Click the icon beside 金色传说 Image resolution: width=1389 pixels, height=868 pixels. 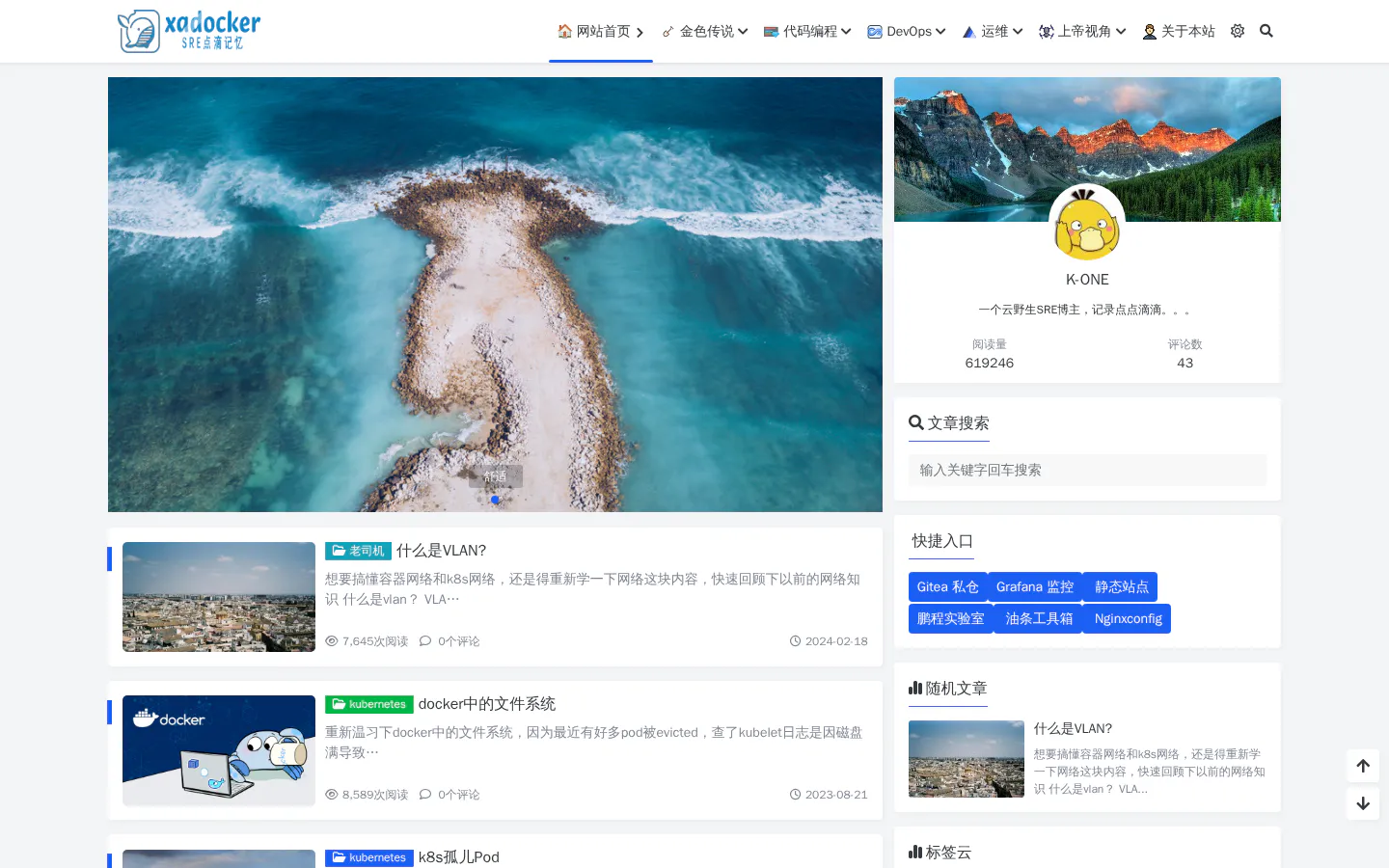click(668, 32)
